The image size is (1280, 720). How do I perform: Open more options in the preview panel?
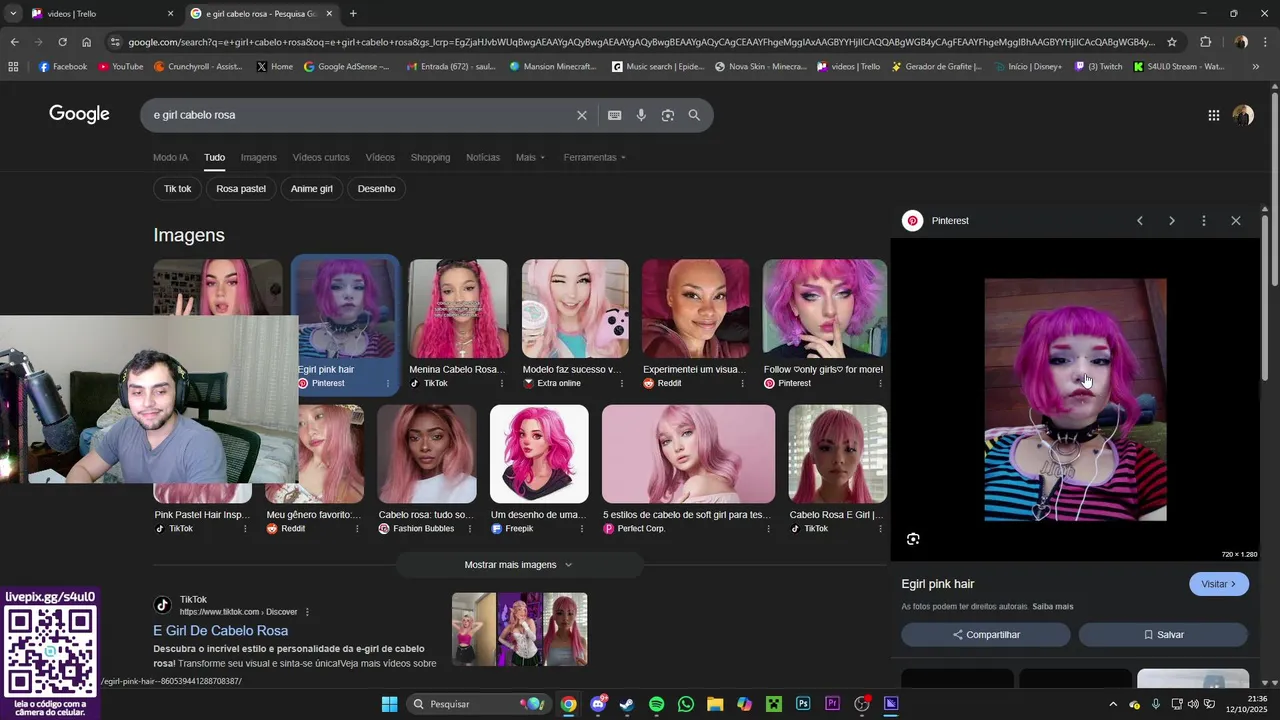[1203, 221]
